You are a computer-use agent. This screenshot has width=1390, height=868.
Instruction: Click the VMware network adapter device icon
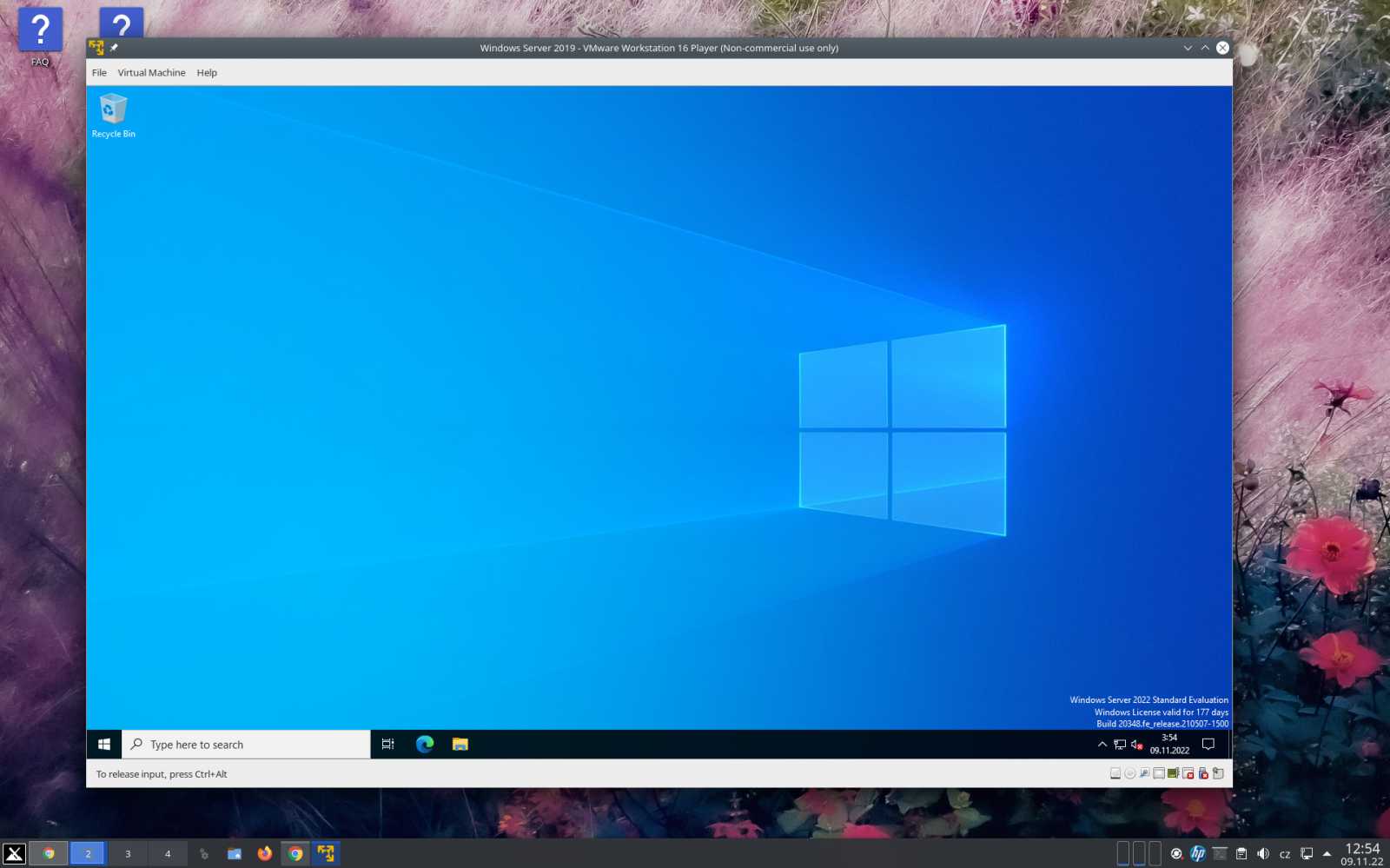[x=1145, y=773]
